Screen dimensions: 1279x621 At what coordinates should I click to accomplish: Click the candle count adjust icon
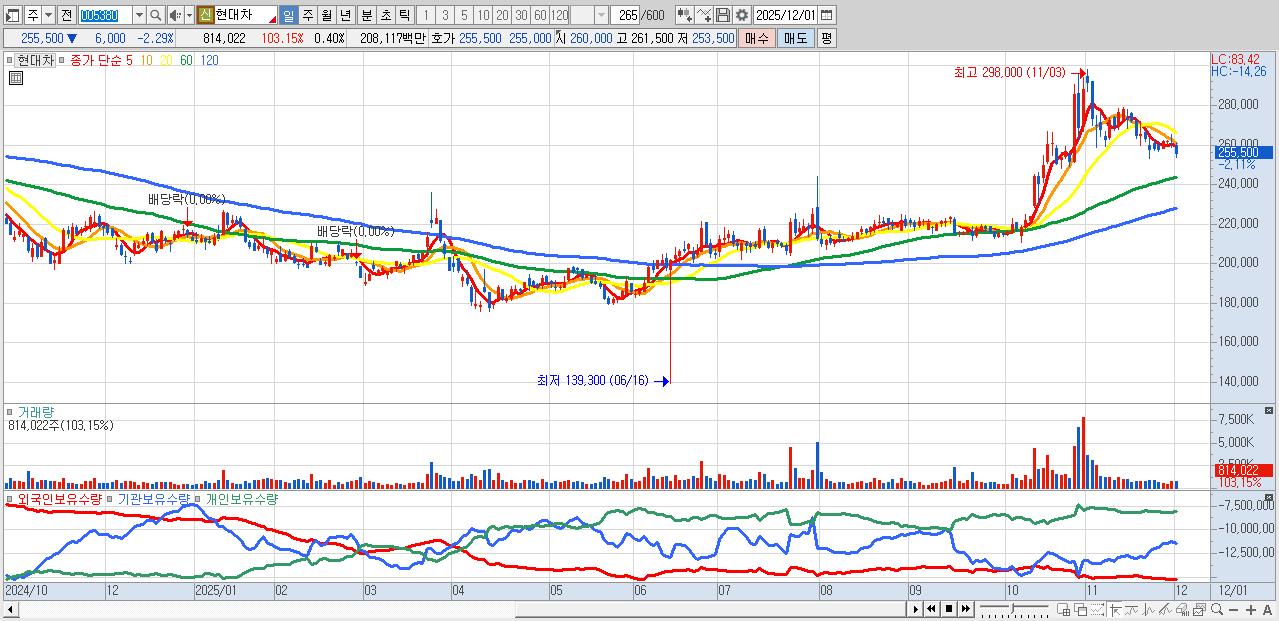coord(685,15)
